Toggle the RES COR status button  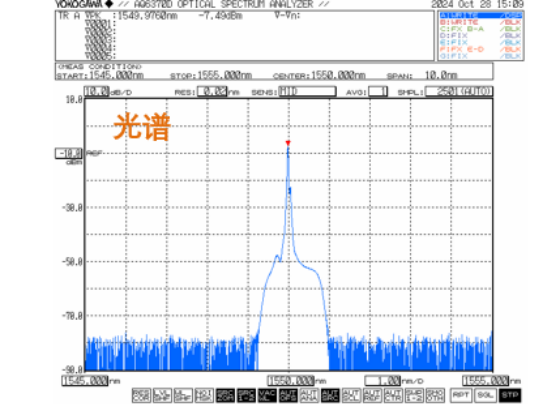click(141, 395)
